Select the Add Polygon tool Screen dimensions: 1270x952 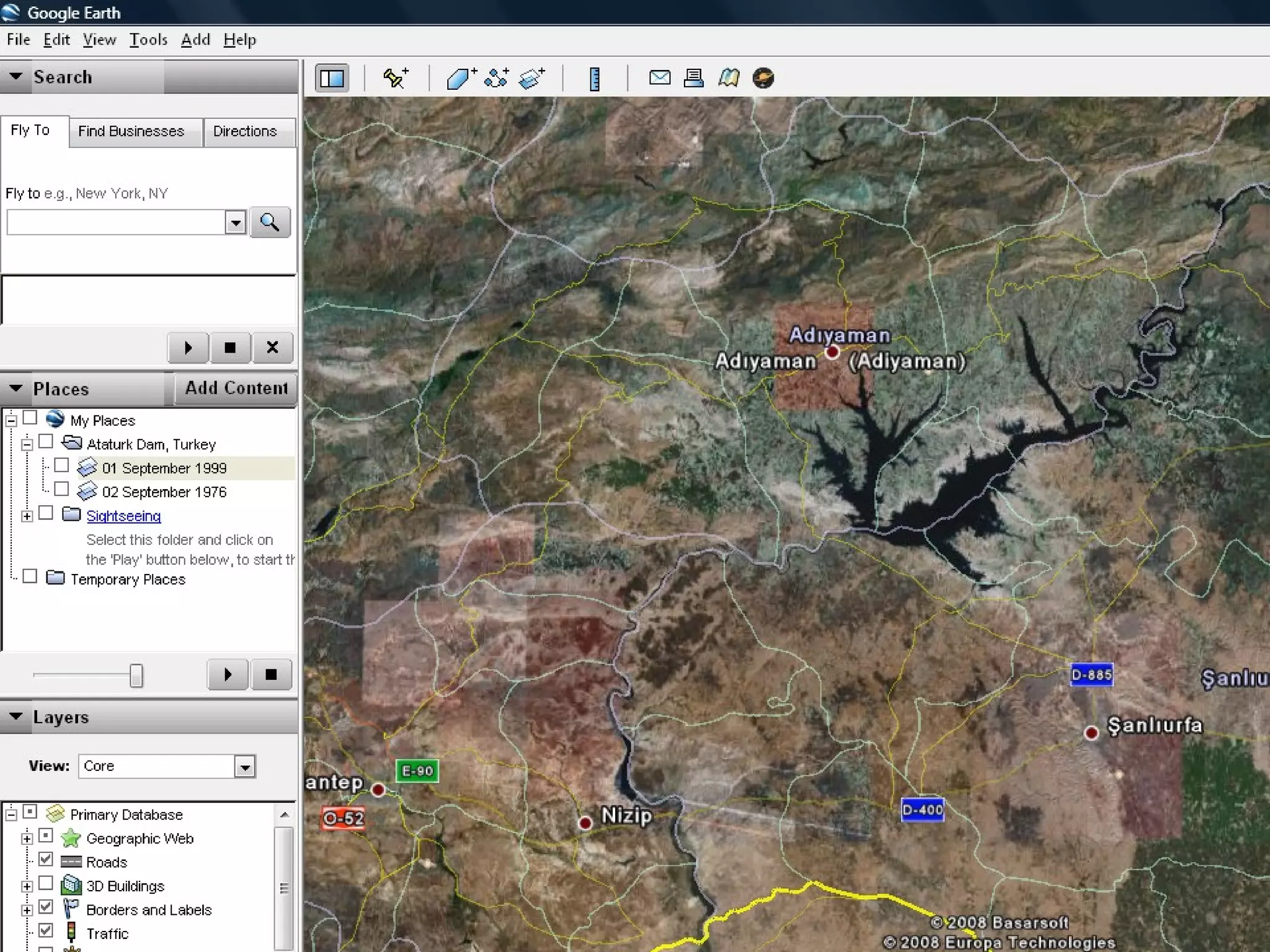click(x=460, y=78)
